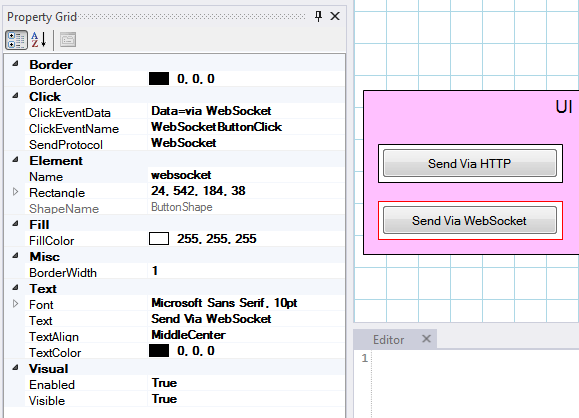Open the FillColor white swatch
Viewport: 579px width, 418px height.
[x=159, y=239]
